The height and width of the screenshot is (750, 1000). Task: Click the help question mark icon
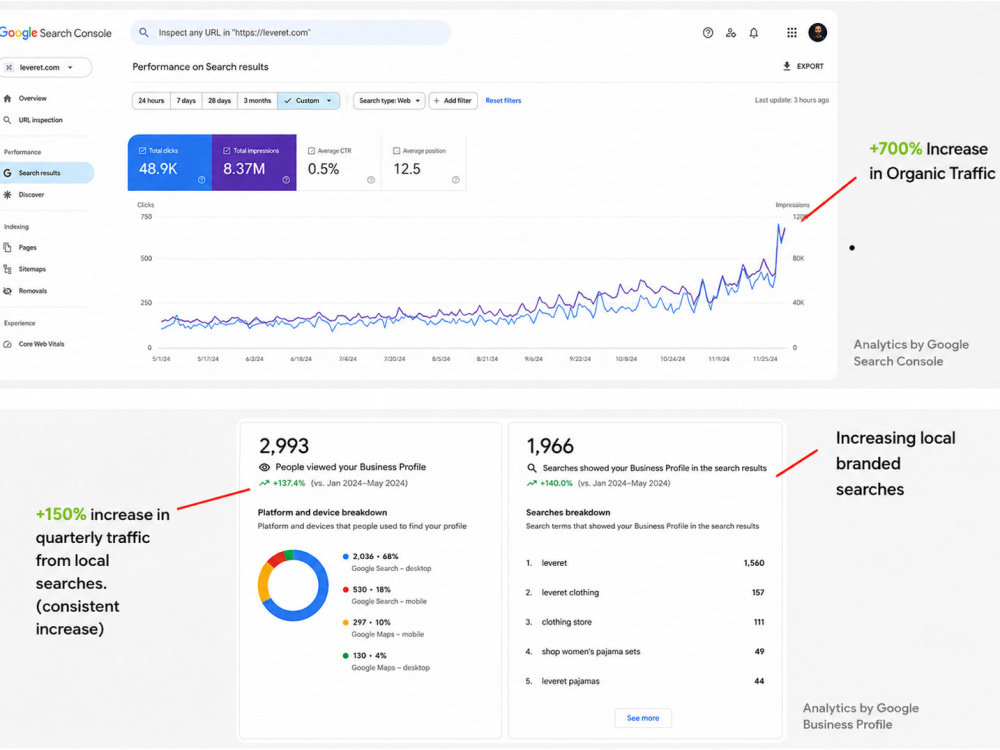[x=708, y=33]
